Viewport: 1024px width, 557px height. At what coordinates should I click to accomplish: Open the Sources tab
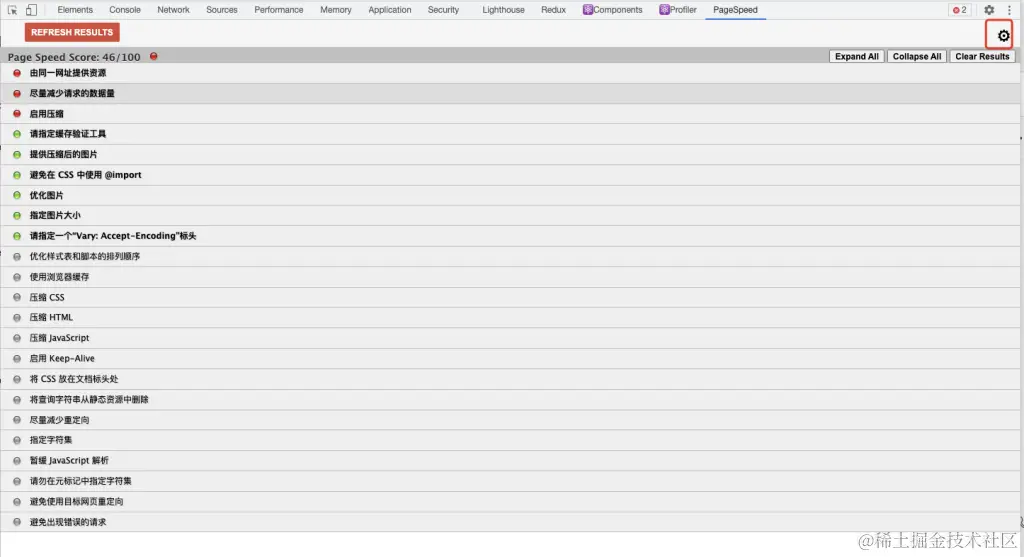coord(222,10)
